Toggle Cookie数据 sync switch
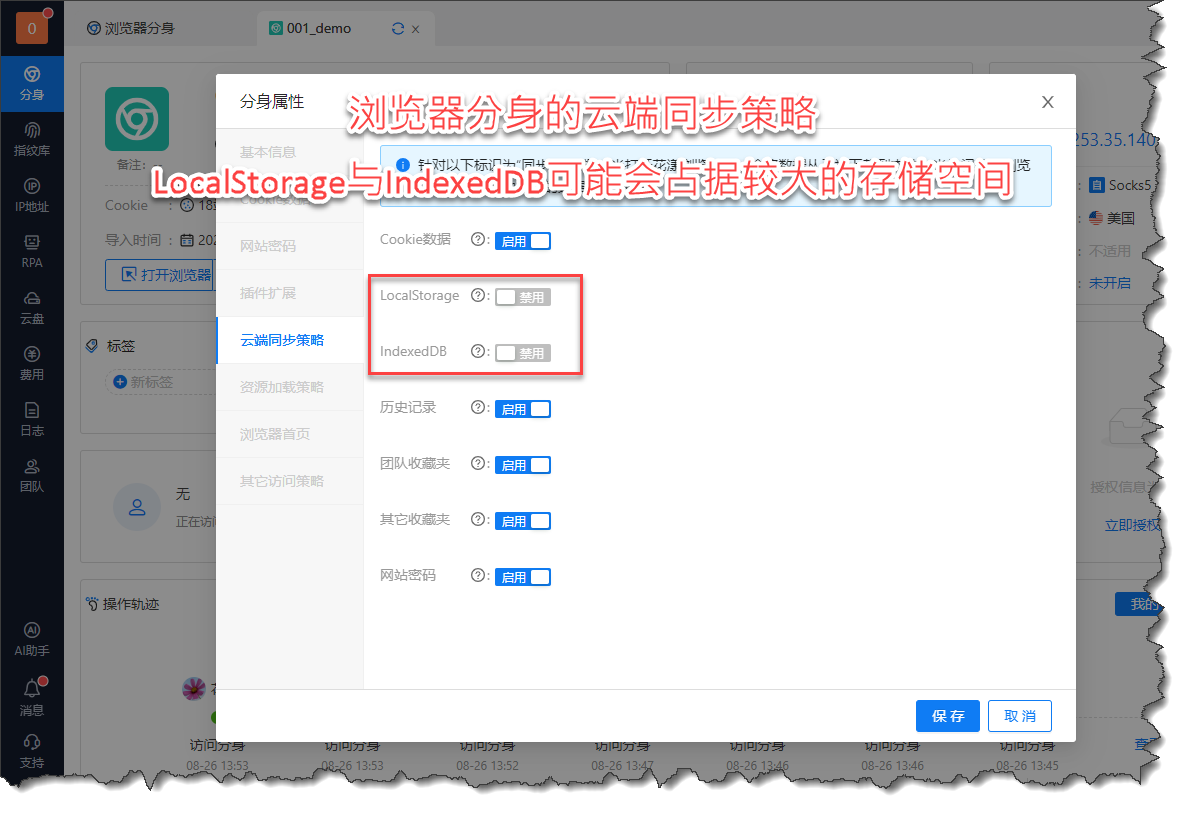This screenshot has width=1187, height=813. [523, 241]
